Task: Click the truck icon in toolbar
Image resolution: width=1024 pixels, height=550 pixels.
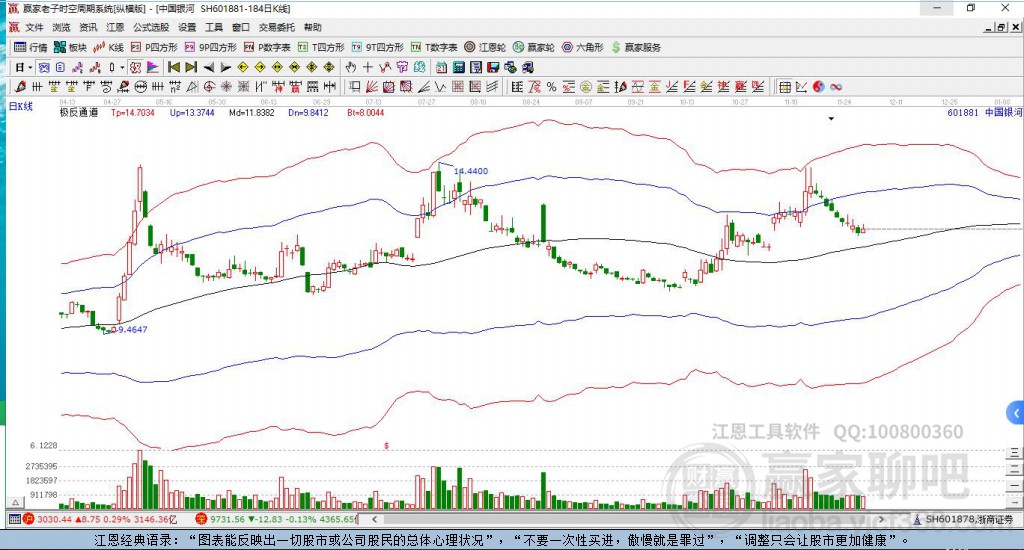Action: click(527, 67)
